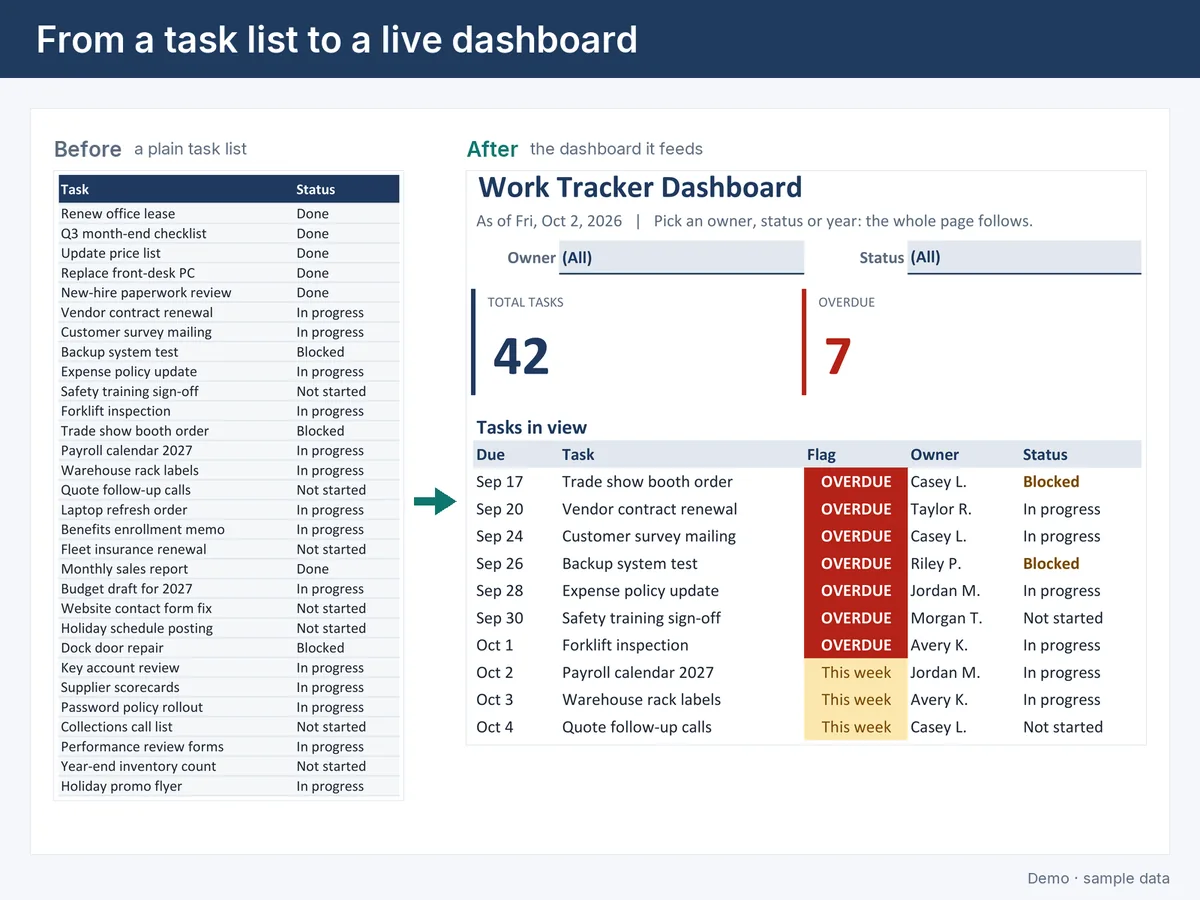Select 'Payroll calendar 2027' in the plain task list
This screenshot has height=900, width=1200.
(228, 450)
